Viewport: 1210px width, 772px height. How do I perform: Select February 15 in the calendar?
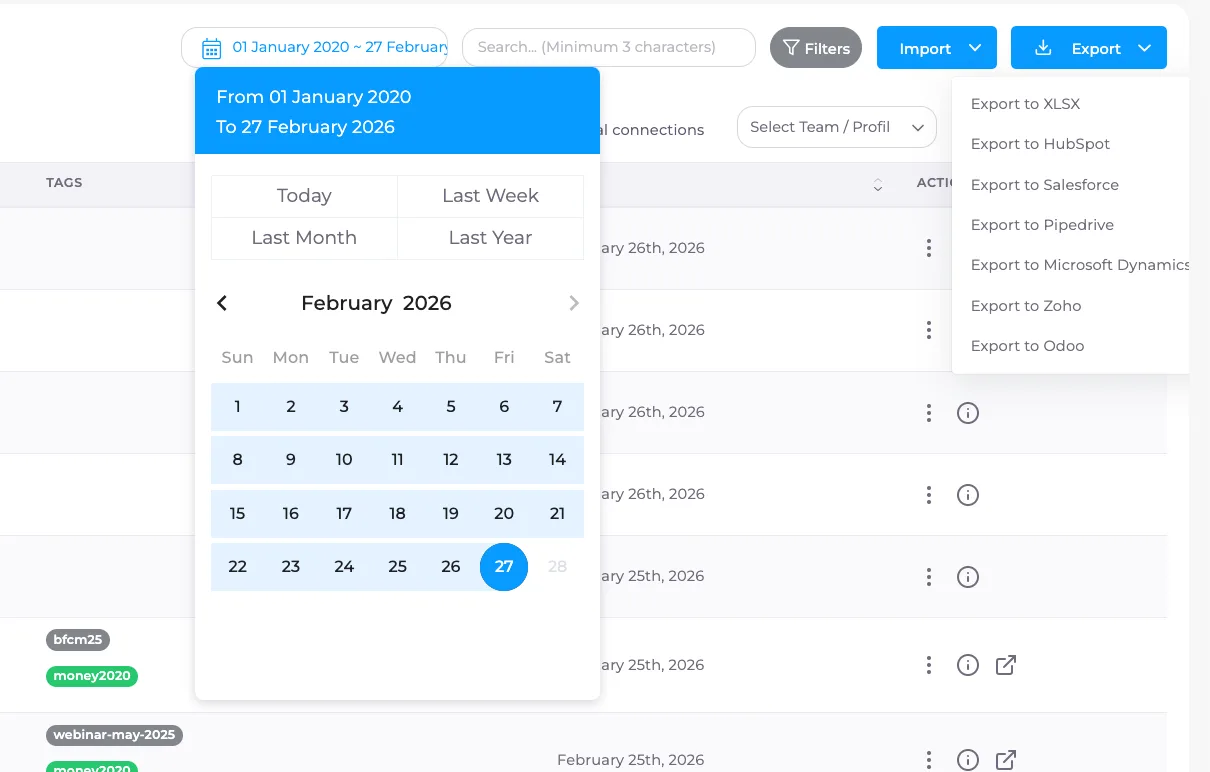coord(237,514)
